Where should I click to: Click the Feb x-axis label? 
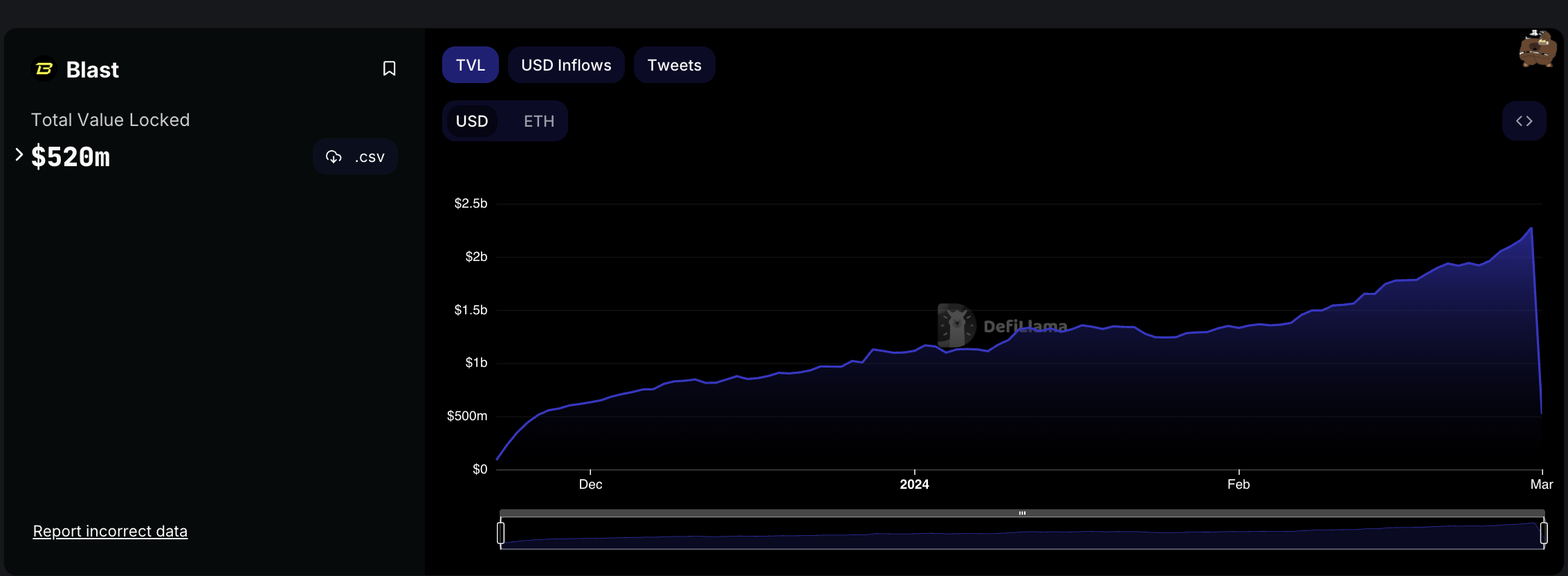[x=1239, y=485]
